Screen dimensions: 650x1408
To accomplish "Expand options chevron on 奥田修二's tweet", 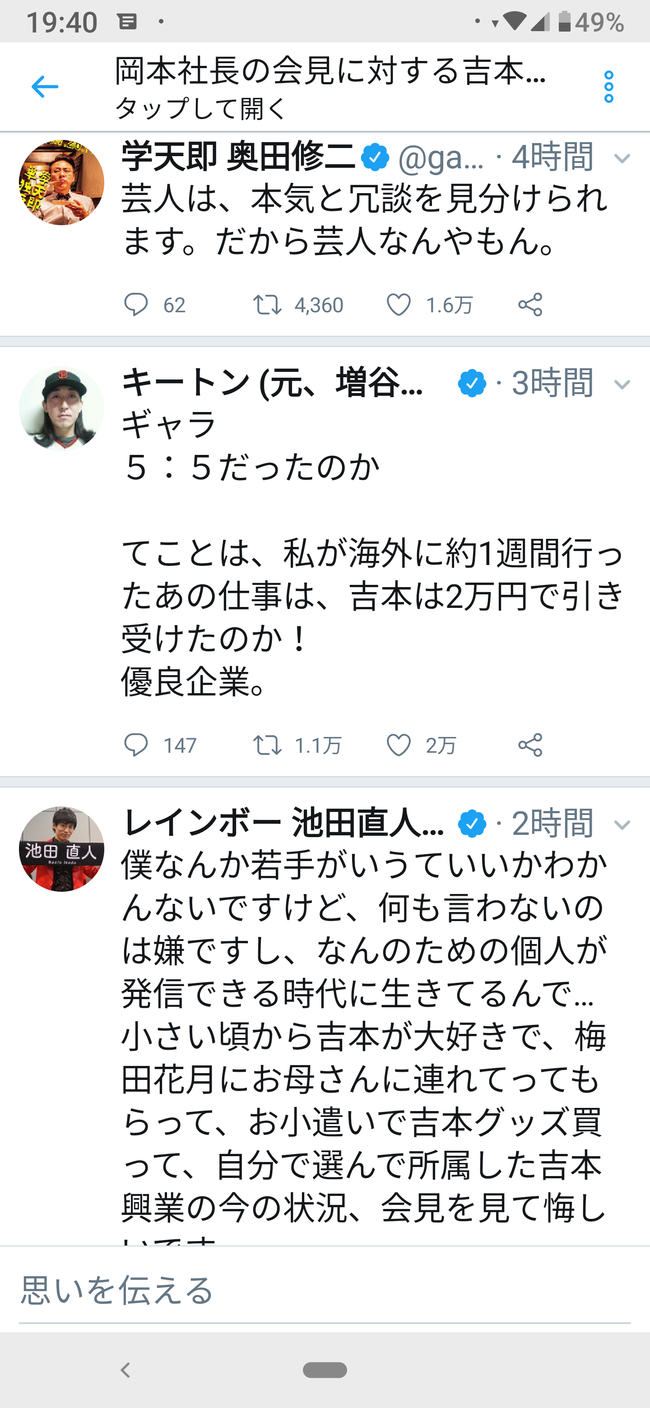I will (621, 159).
